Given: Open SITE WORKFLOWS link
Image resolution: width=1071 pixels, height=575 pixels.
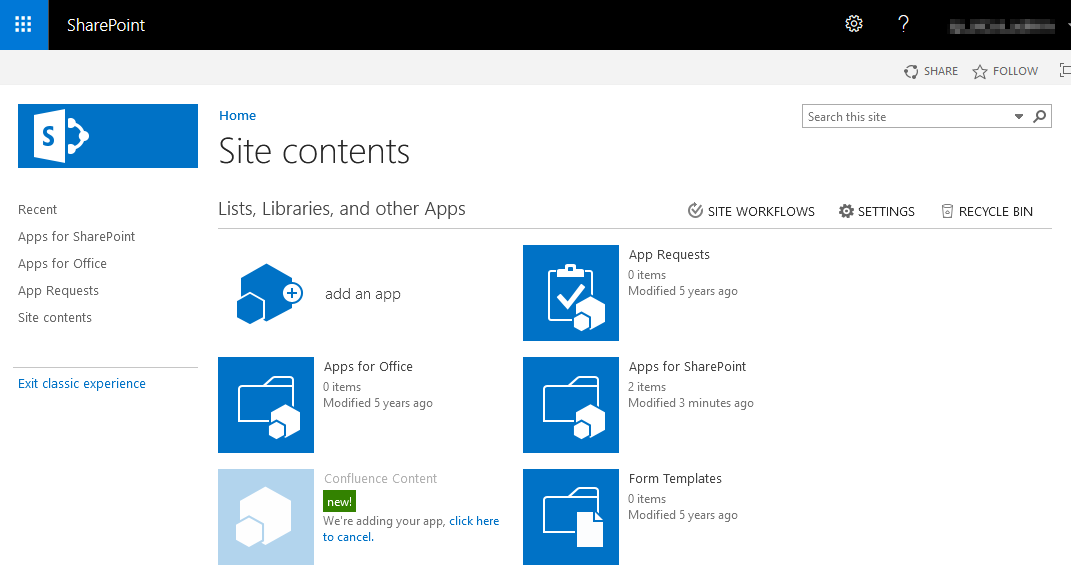Looking at the screenshot, I should tap(761, 212).
